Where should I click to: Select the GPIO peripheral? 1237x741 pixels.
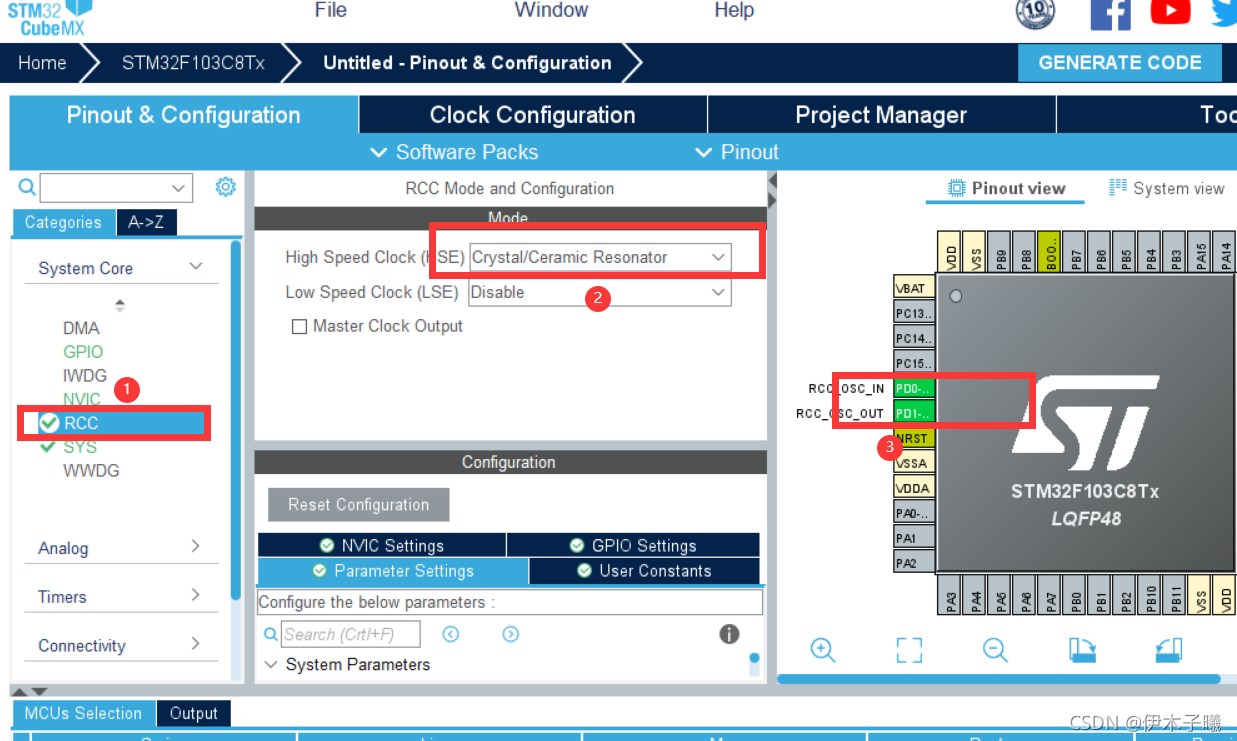point(83,352)
